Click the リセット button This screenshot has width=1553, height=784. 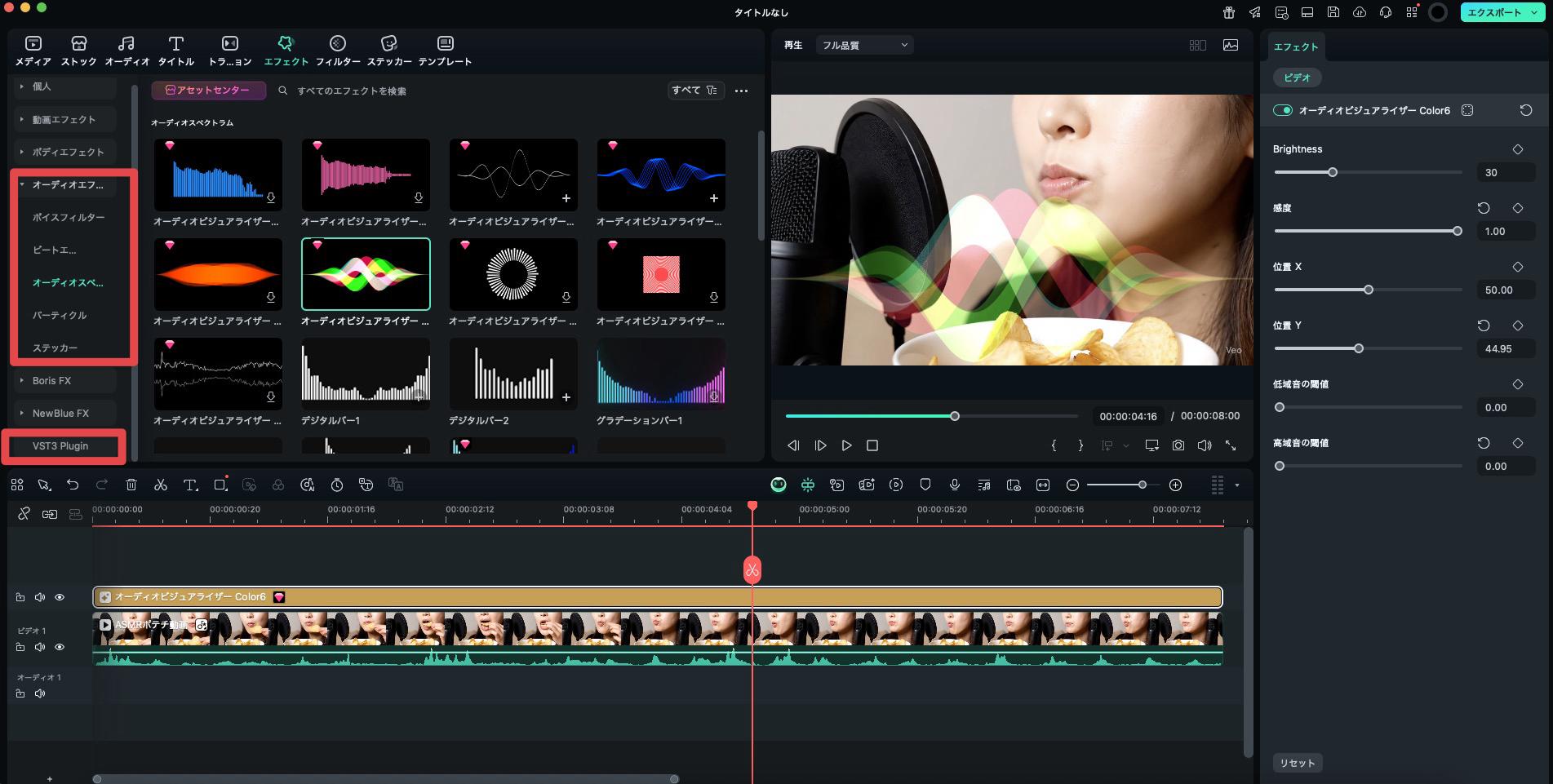point(1297,763)
